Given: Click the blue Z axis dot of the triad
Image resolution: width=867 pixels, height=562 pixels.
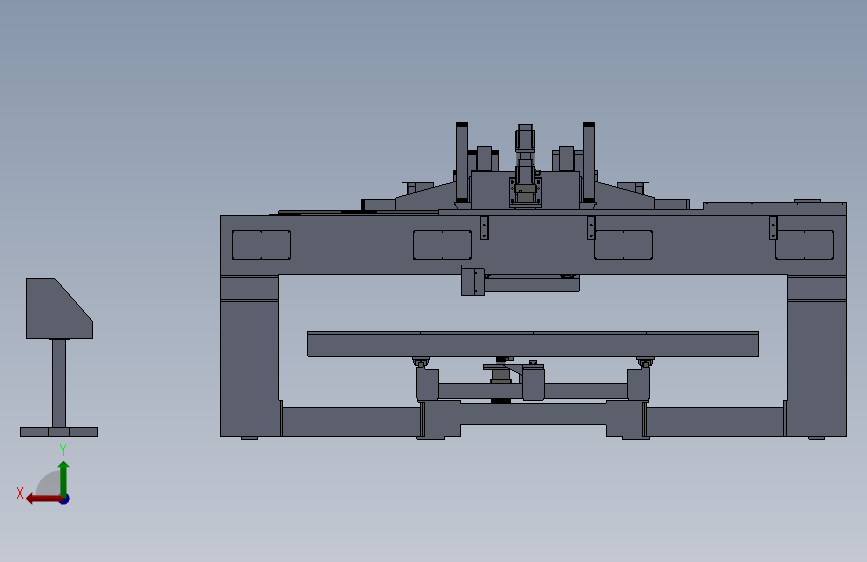Looking at the screenshot, I should pos(65,499).
